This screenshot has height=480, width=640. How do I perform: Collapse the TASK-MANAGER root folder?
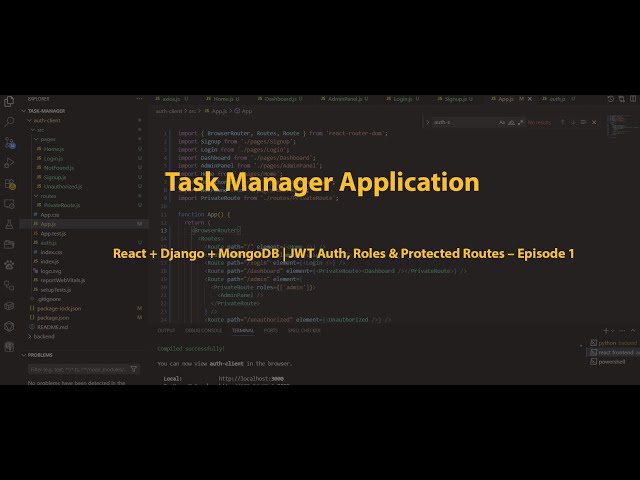[24, 111]
